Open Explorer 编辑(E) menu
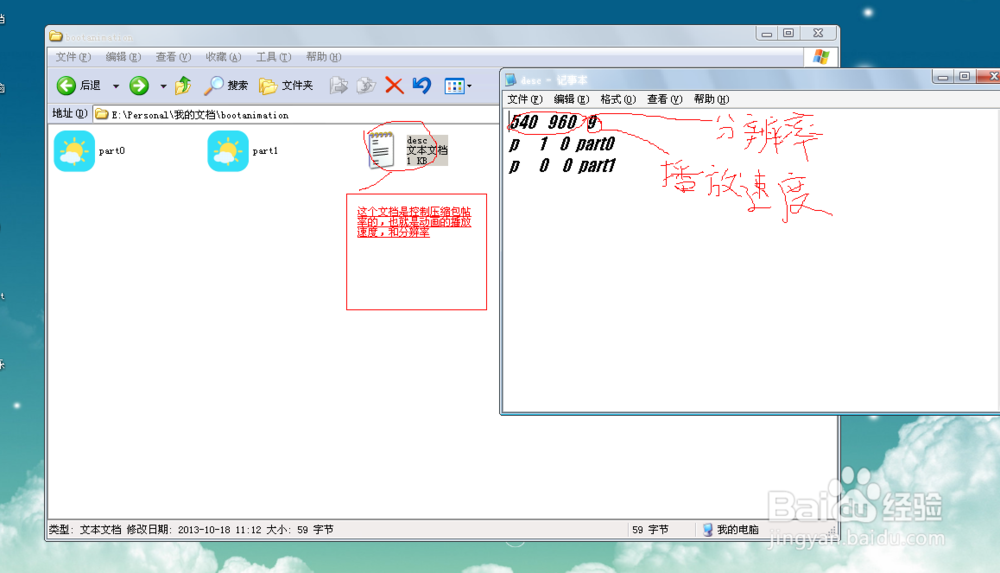1000x573 pixels. (x=123, y=57)
